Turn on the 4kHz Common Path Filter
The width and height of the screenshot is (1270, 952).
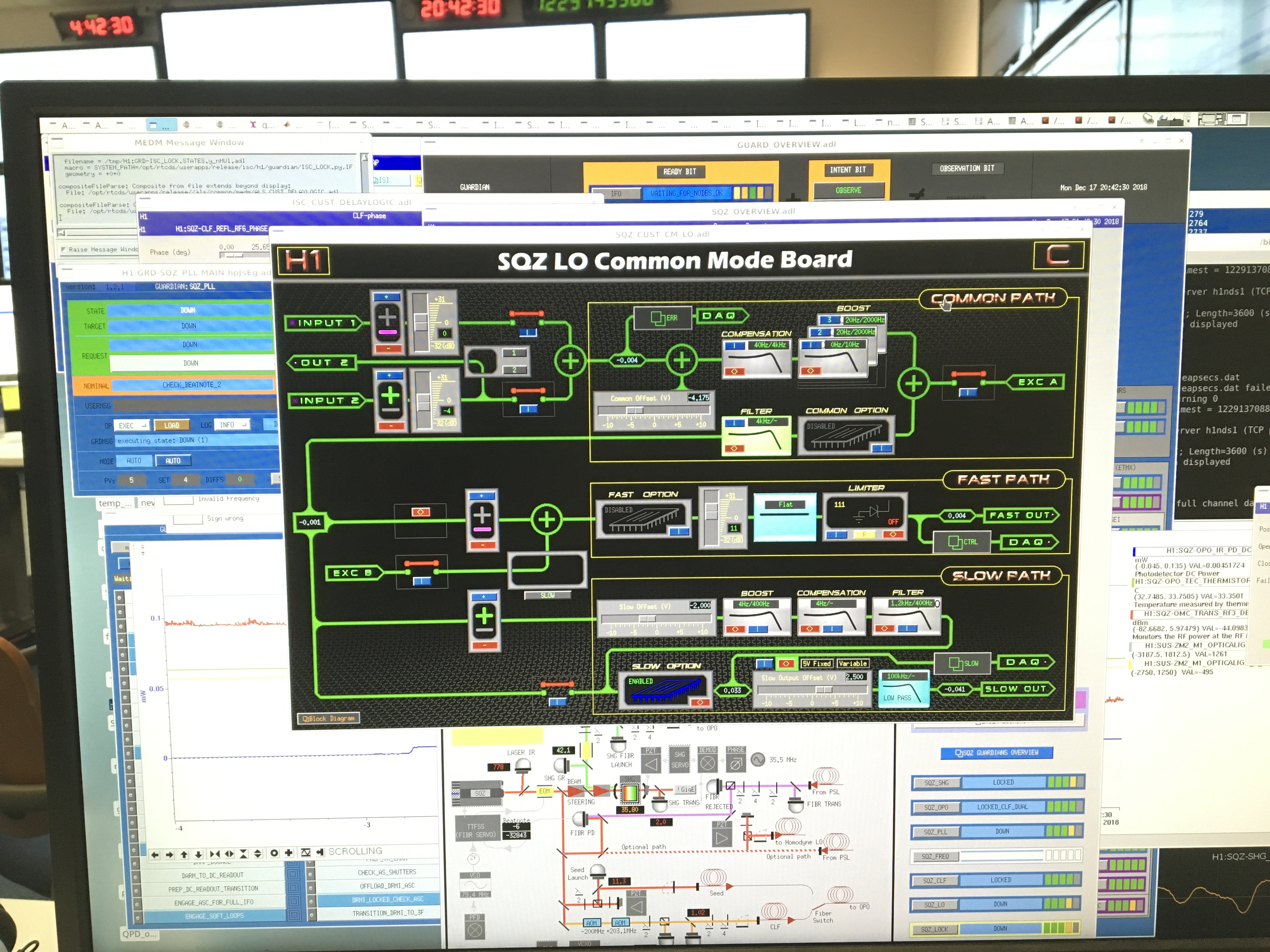(x=734, y=423)
